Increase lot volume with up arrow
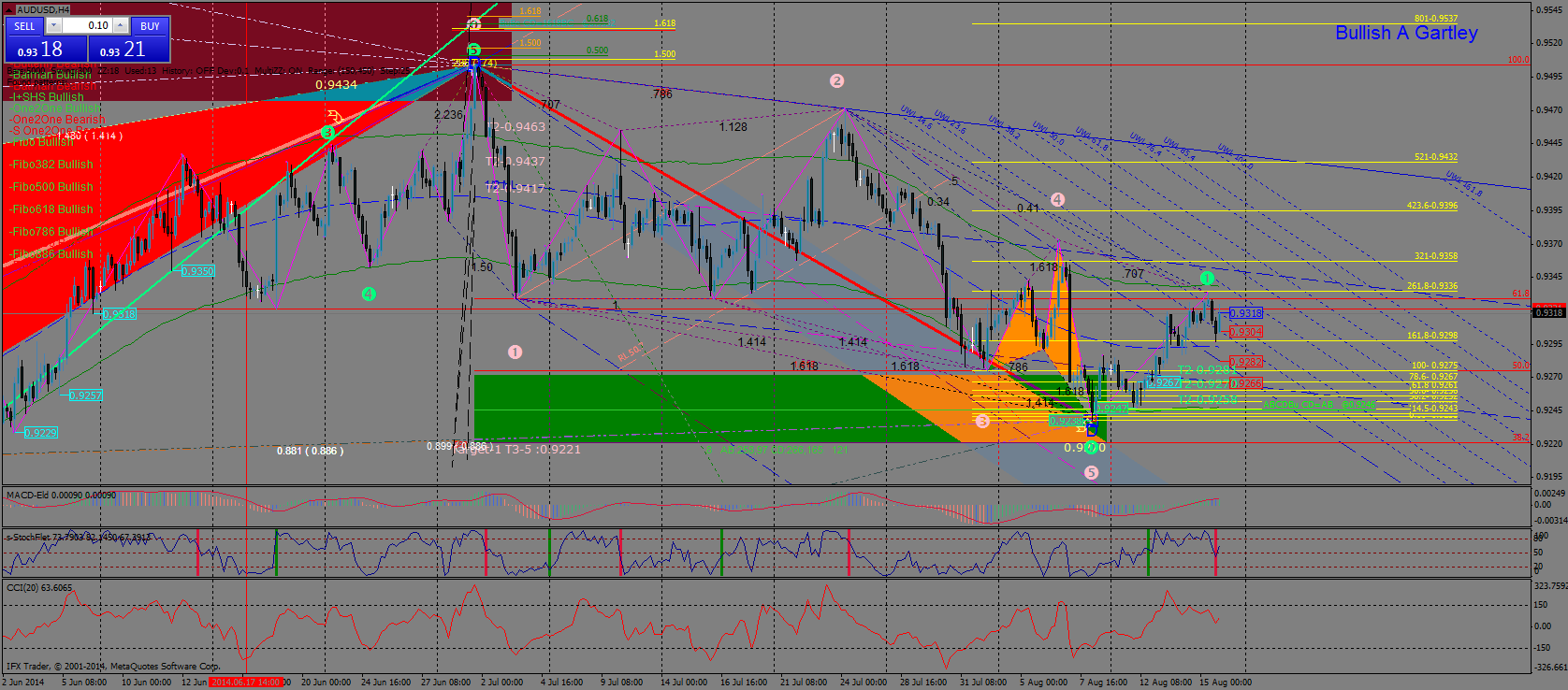This screenshot has width=1568, height=690. [120, 26]
